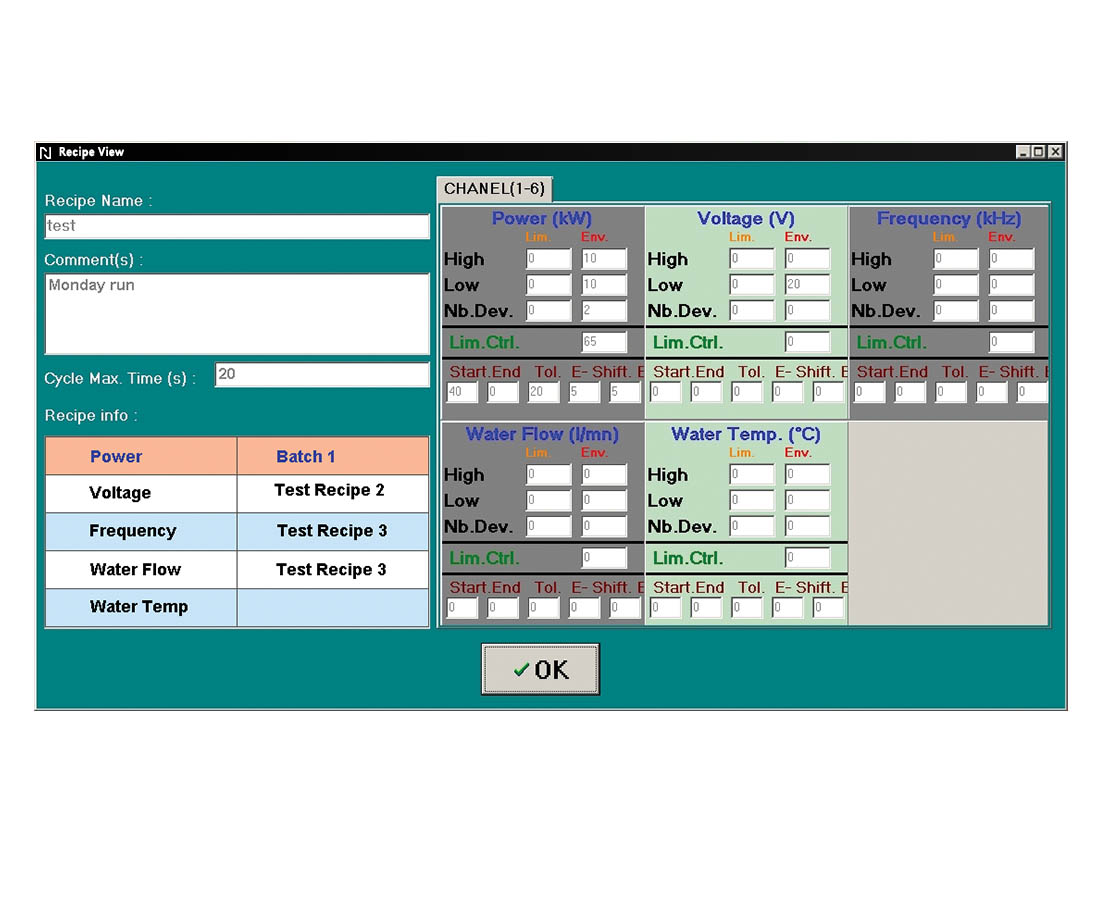Click the Recipe Name field containing test

pos(237,227)
